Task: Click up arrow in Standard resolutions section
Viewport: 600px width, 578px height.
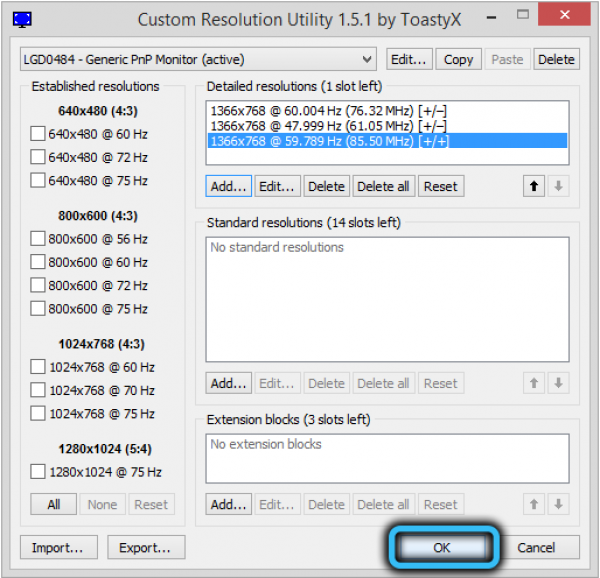Action: pos(534,383)
